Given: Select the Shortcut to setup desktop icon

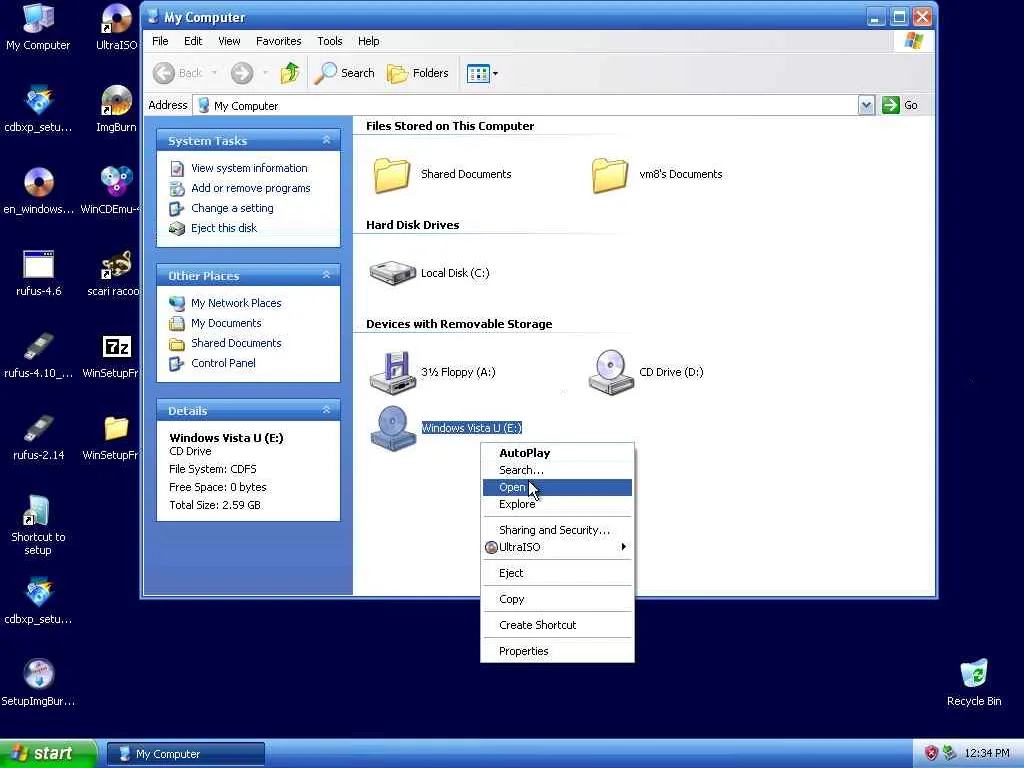Looking at the screenshot, I should (38, 526).
